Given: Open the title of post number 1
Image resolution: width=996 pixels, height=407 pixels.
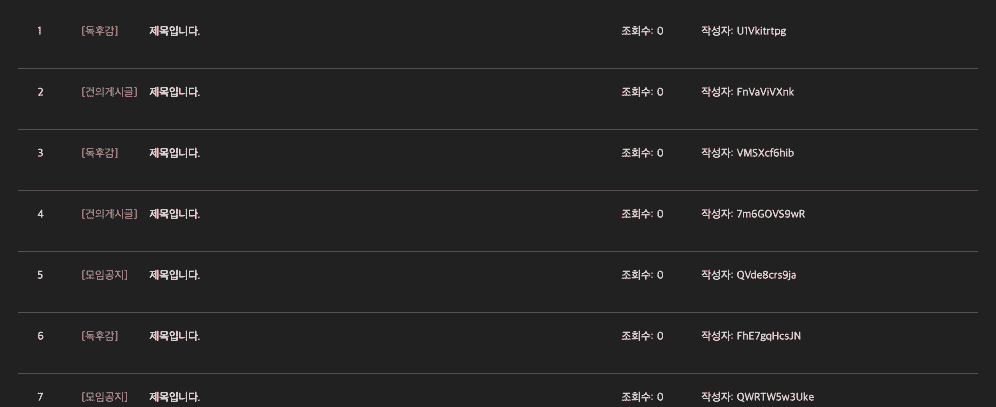Looking at the screenshot, I should click(x=174, y=31).
